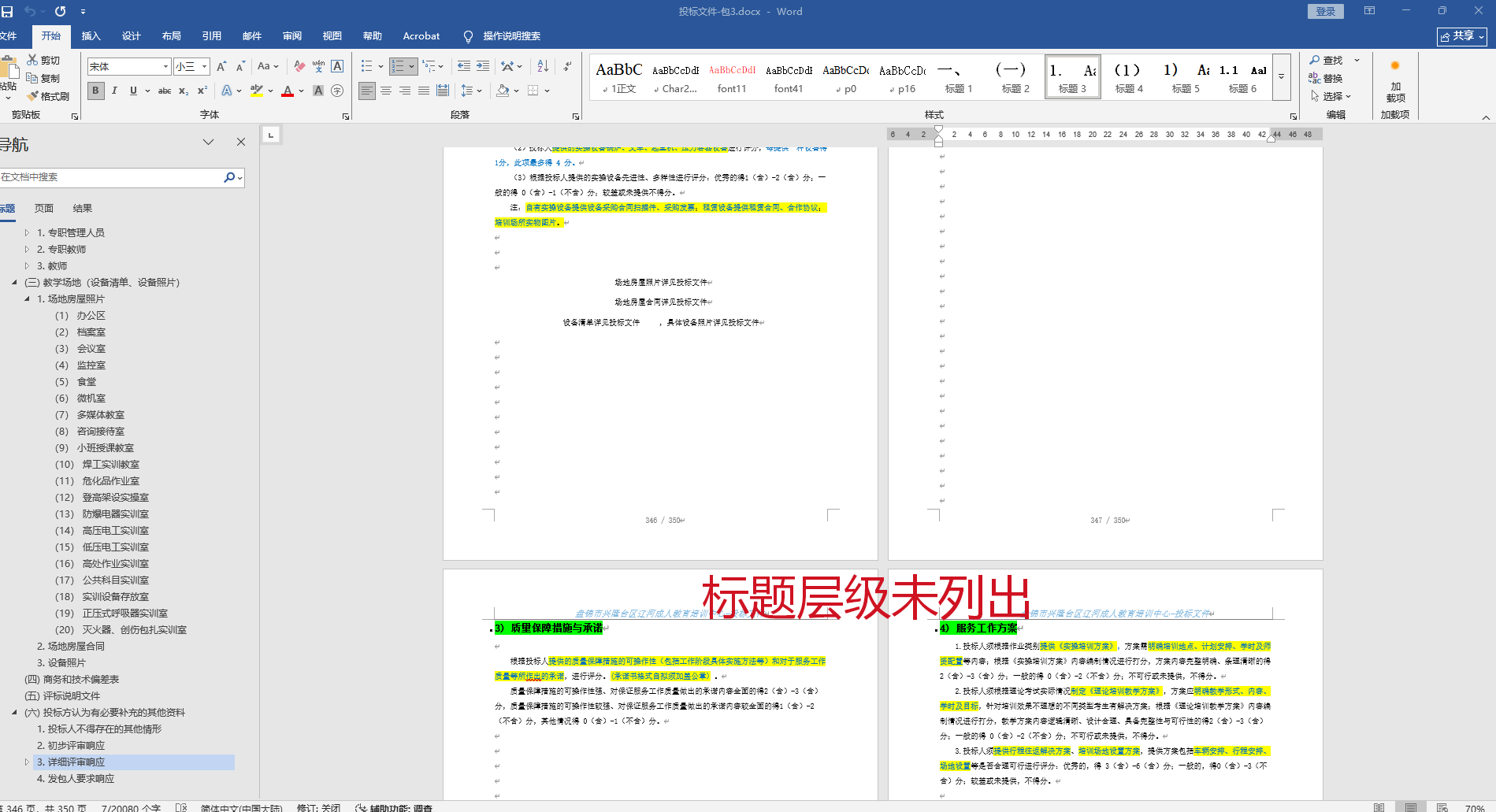The width and height of the screenshot is (1496, 812).
Task: Toggle italic formatting button
Action: coord(114,91)
